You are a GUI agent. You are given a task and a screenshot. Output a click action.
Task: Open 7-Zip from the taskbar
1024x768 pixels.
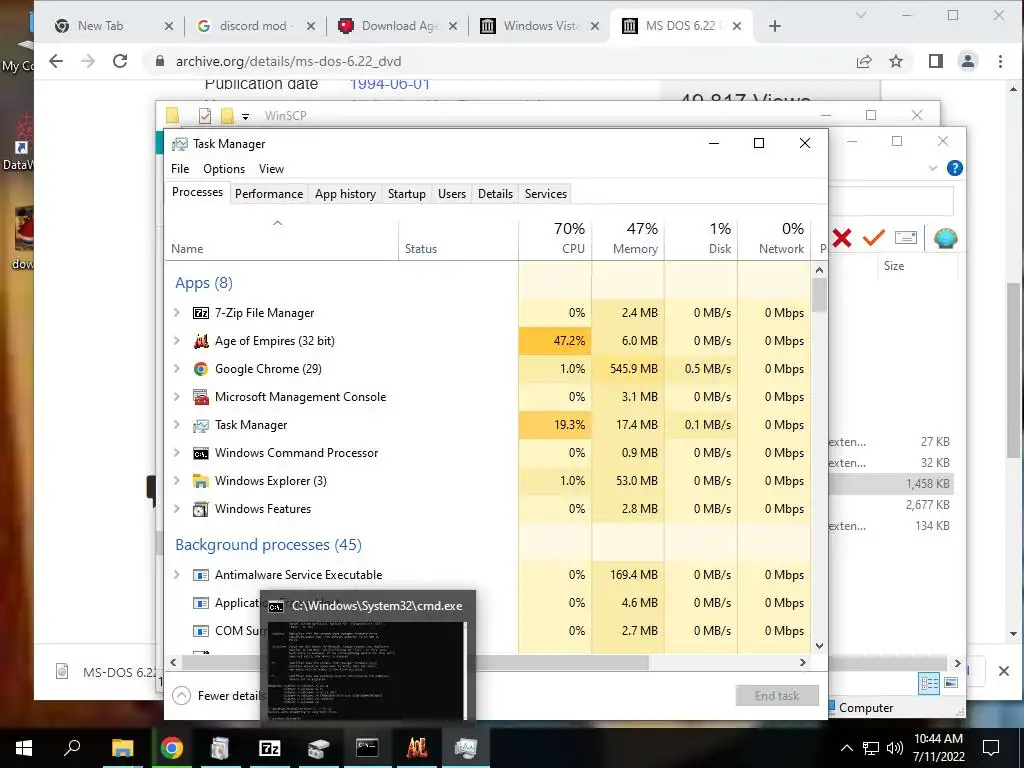(269, 748)
